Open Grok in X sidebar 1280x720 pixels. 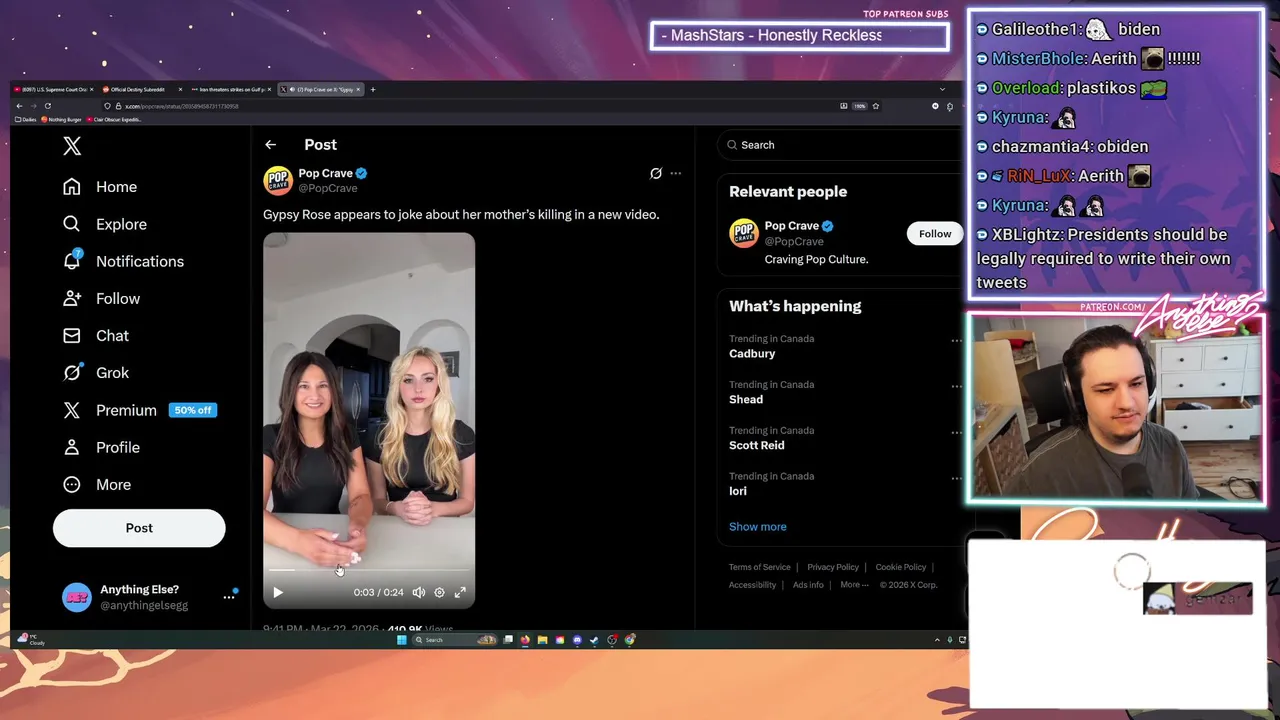point(96,372)
